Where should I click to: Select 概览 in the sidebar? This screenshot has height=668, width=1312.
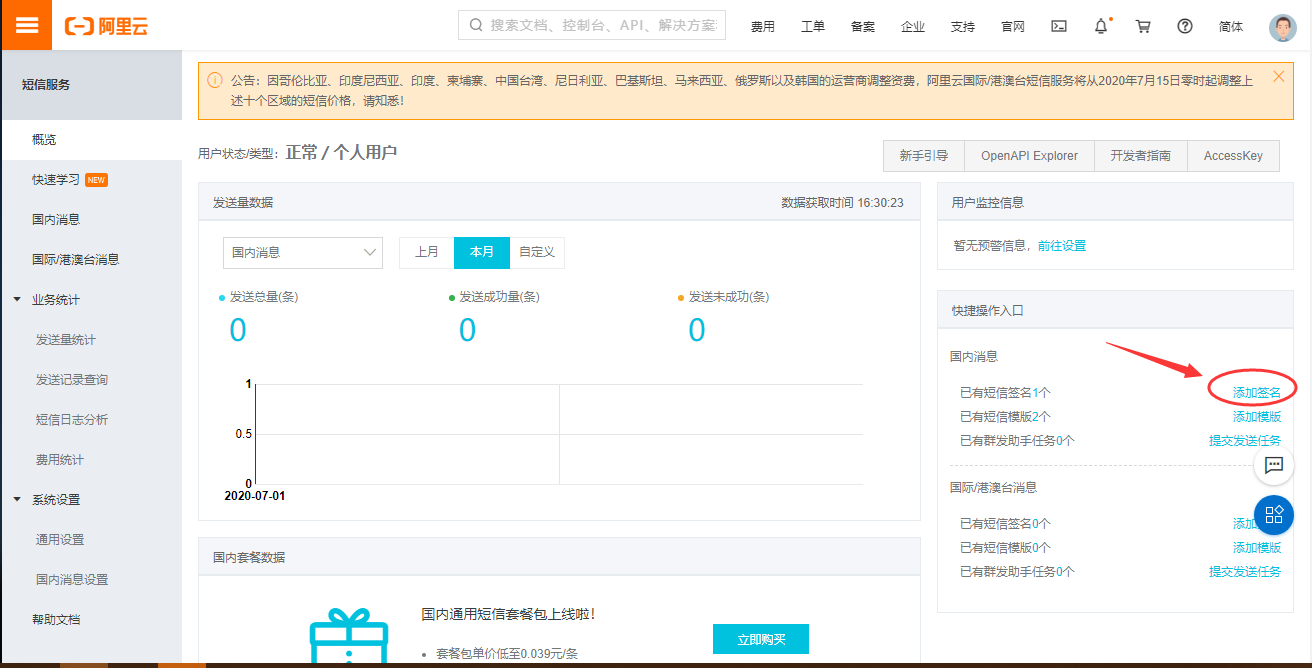pos(91,140)
